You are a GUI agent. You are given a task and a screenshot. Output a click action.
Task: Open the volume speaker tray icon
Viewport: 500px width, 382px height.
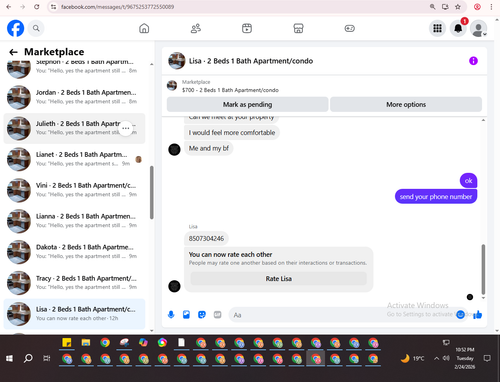tap(446, 358)
